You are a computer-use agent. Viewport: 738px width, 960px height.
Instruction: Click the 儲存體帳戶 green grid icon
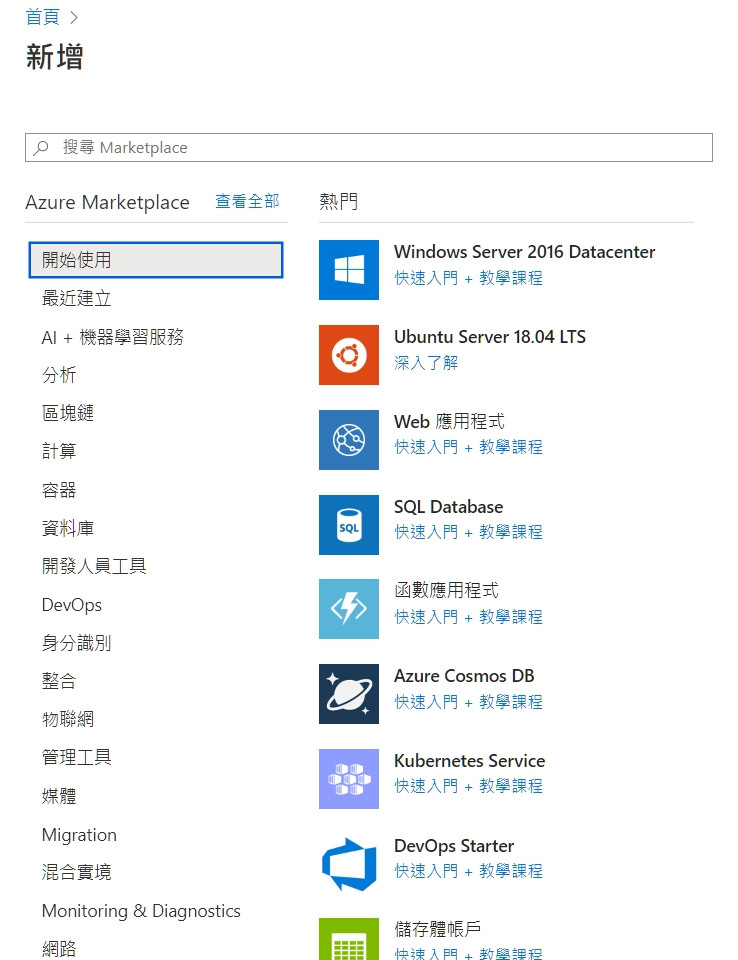pos(348,939)
